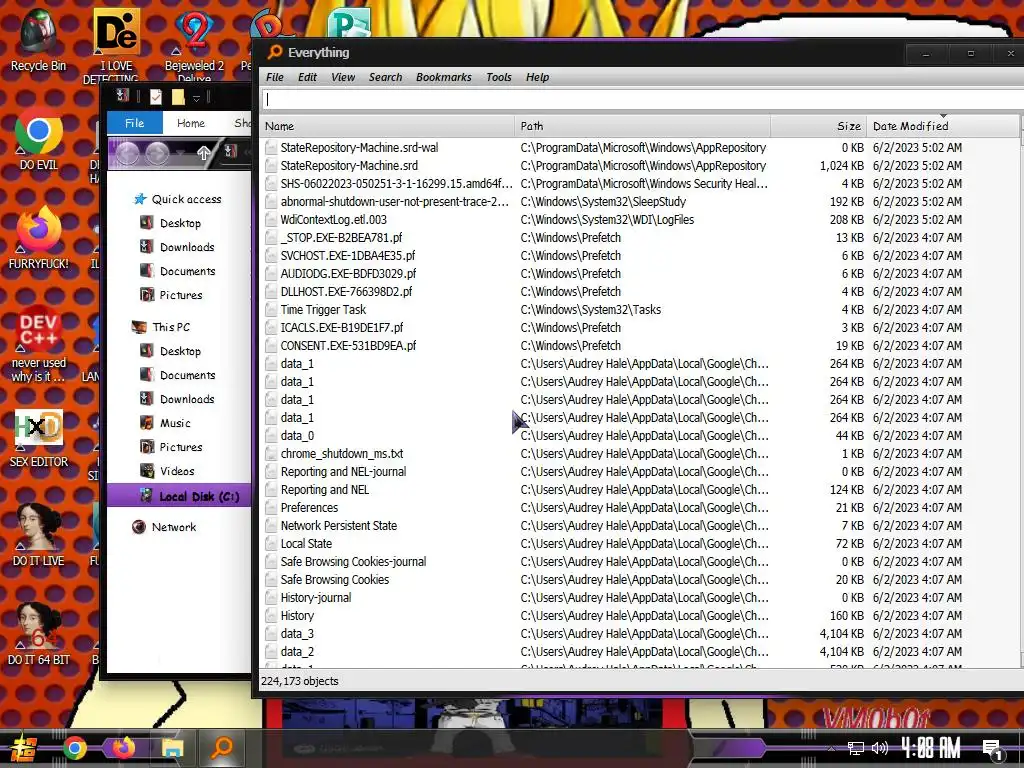Launch Chrome from the taskbar
The image size is (1024, 768).
coord(74,748)
